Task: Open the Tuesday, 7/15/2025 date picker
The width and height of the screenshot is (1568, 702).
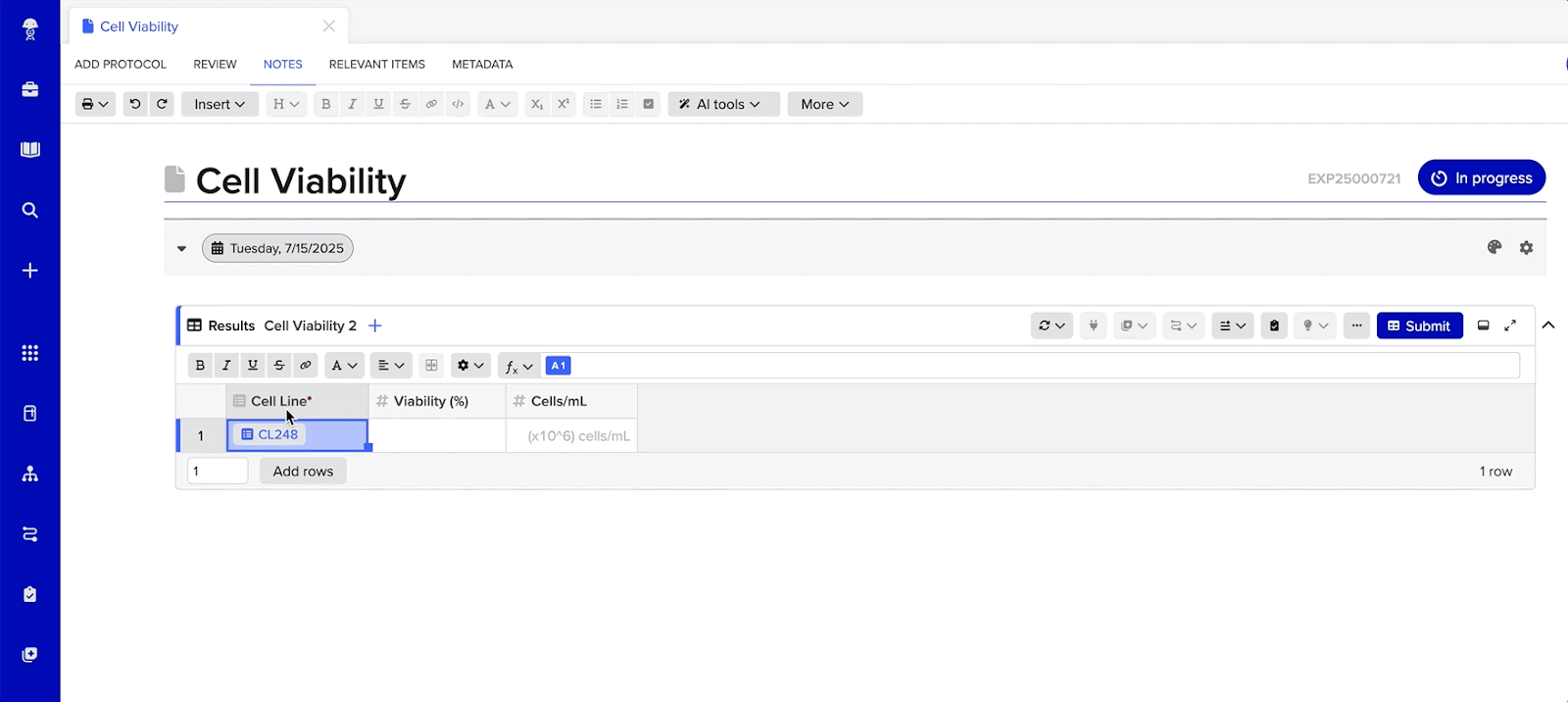Action: click(277, 248)
